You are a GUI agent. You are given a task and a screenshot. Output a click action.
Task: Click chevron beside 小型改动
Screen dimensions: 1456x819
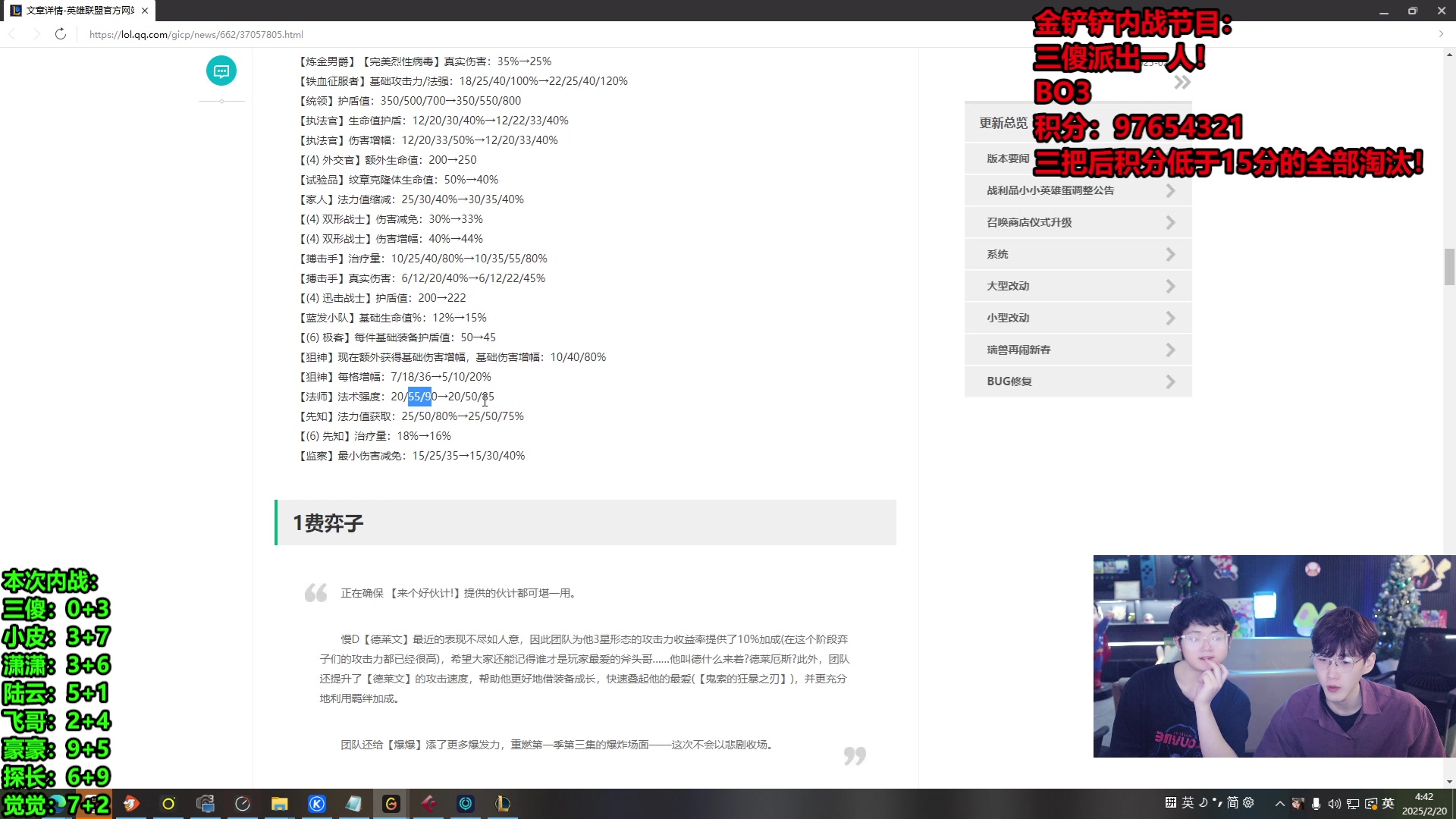[1170, 318]
